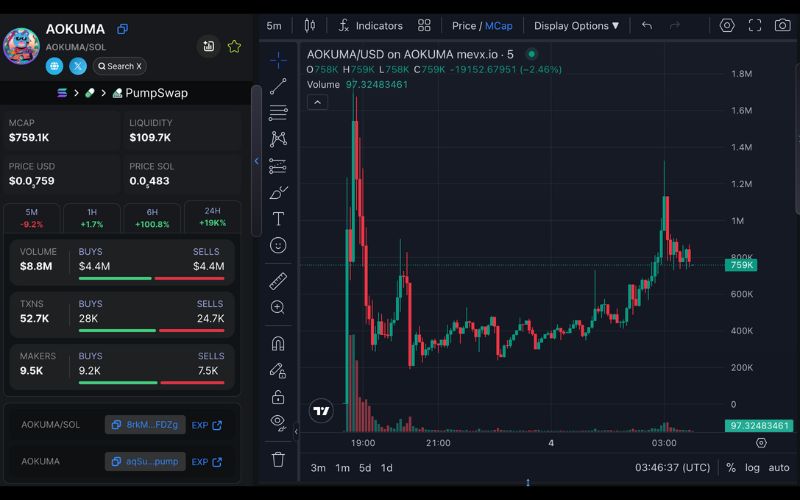Toggle log scale mode
The image size is (800, 500).
click(x=752, y=468)
